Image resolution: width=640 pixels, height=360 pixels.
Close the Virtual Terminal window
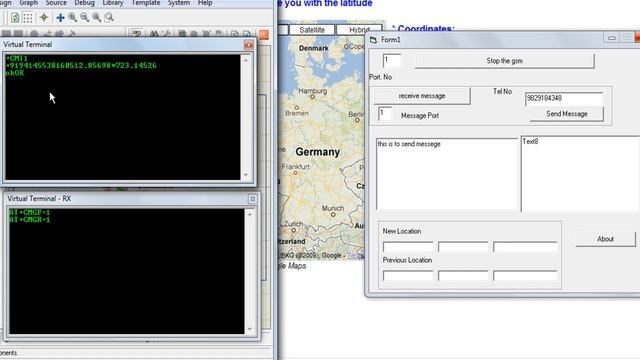[x=249, y=45]
